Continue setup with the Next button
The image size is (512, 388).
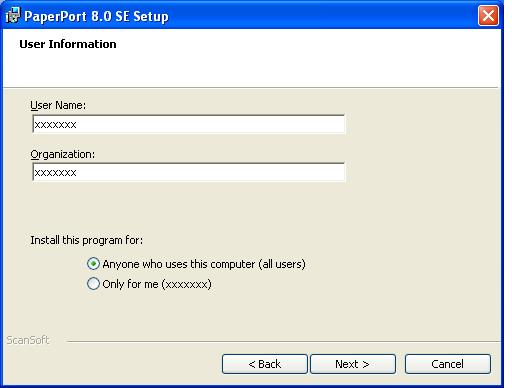click(x=353, y=364)
